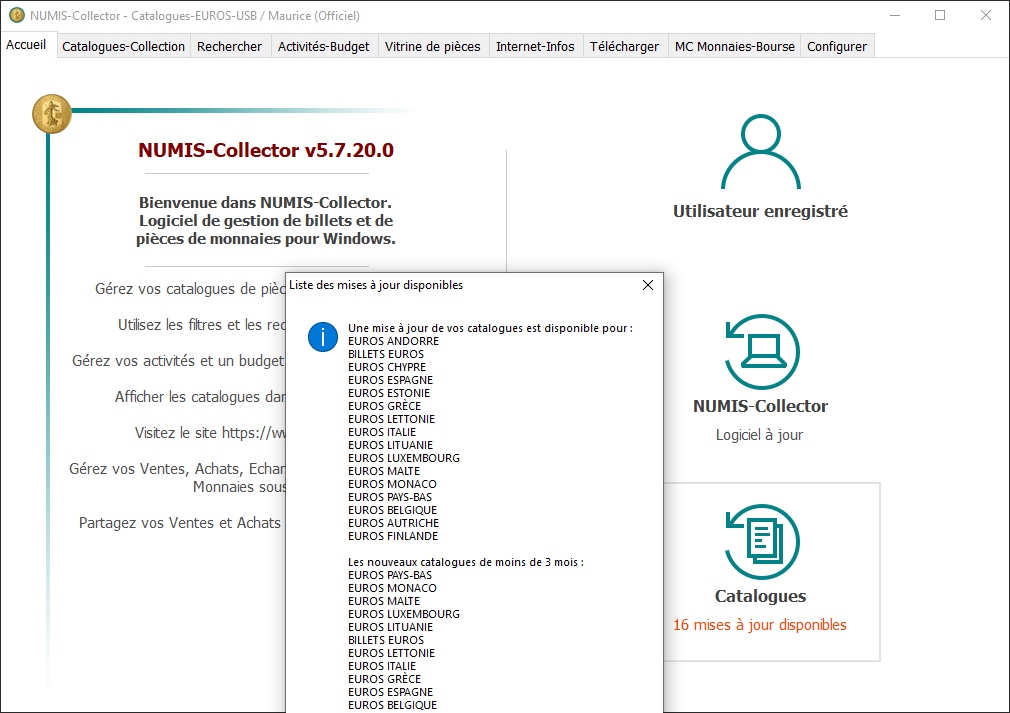
Task: Click the 'Les nouveaux catalogues de moins de 3 mois' line
Action: tap(466, 562)
